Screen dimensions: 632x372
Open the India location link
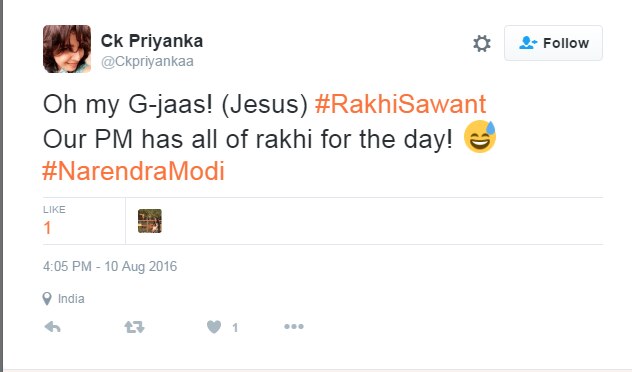pyautogui.click(x=71, y=299)
